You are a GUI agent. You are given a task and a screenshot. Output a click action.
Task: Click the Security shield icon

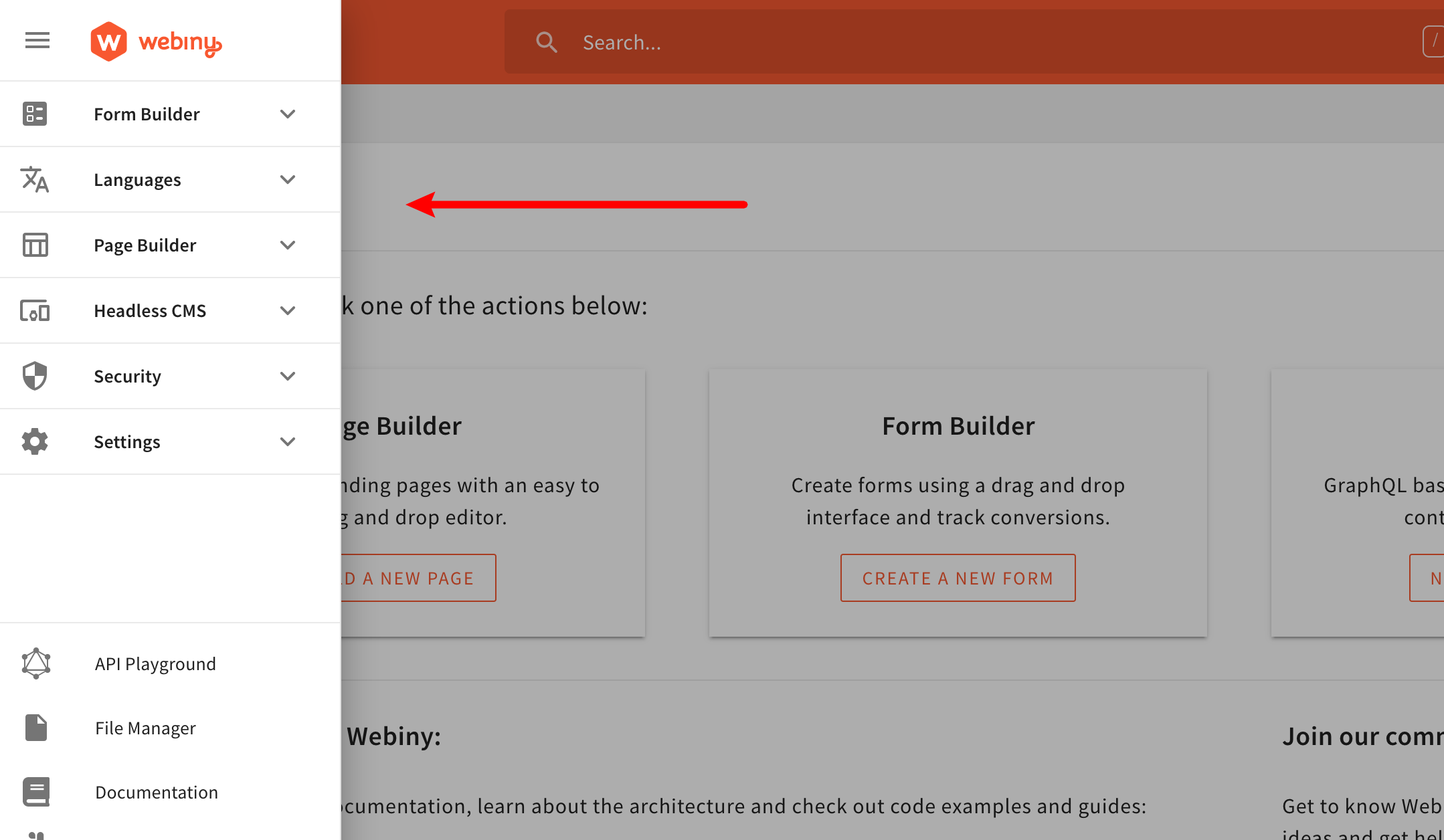click(x=36, y=375)
